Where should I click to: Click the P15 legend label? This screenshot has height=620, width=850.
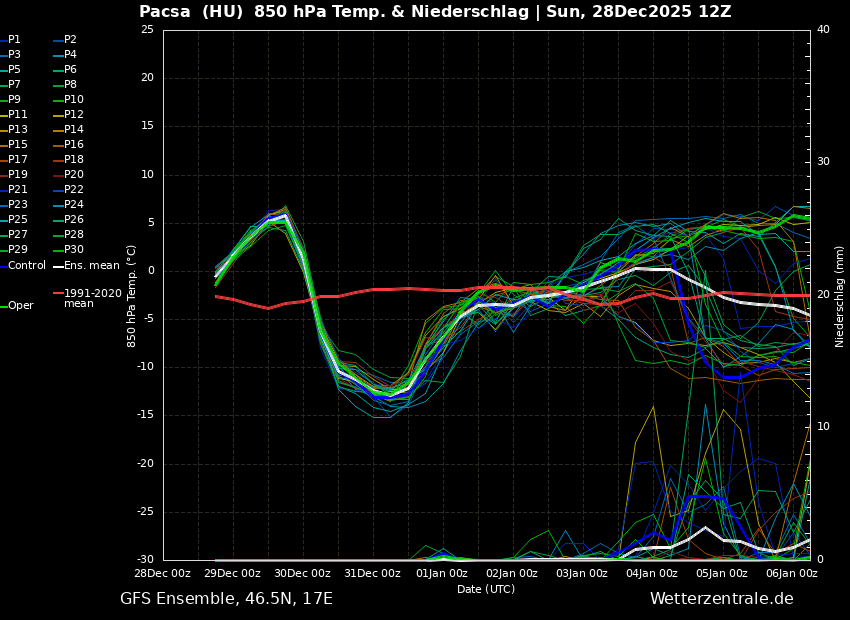[x=18, y=145]
